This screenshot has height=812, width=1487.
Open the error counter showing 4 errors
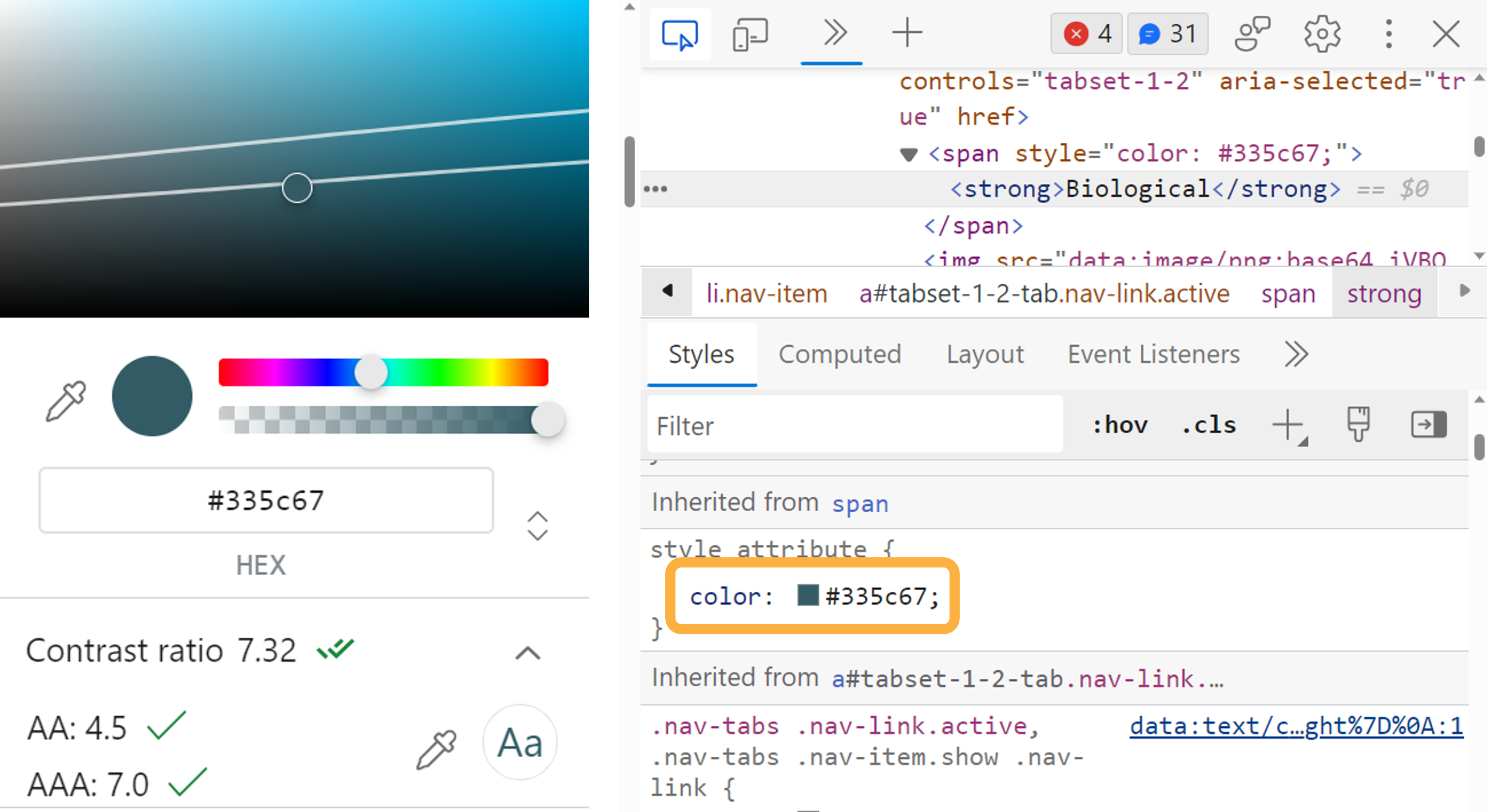[1086, 33]
